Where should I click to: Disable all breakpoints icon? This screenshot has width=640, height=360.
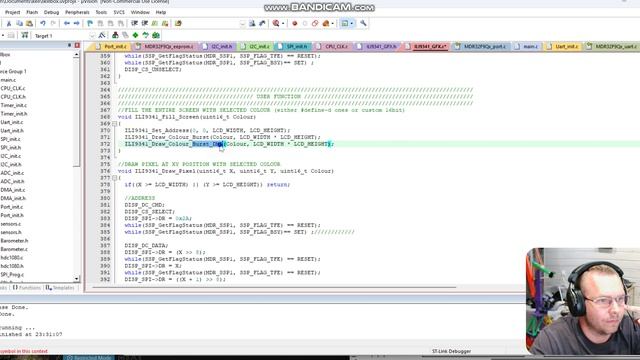point(315,24)
